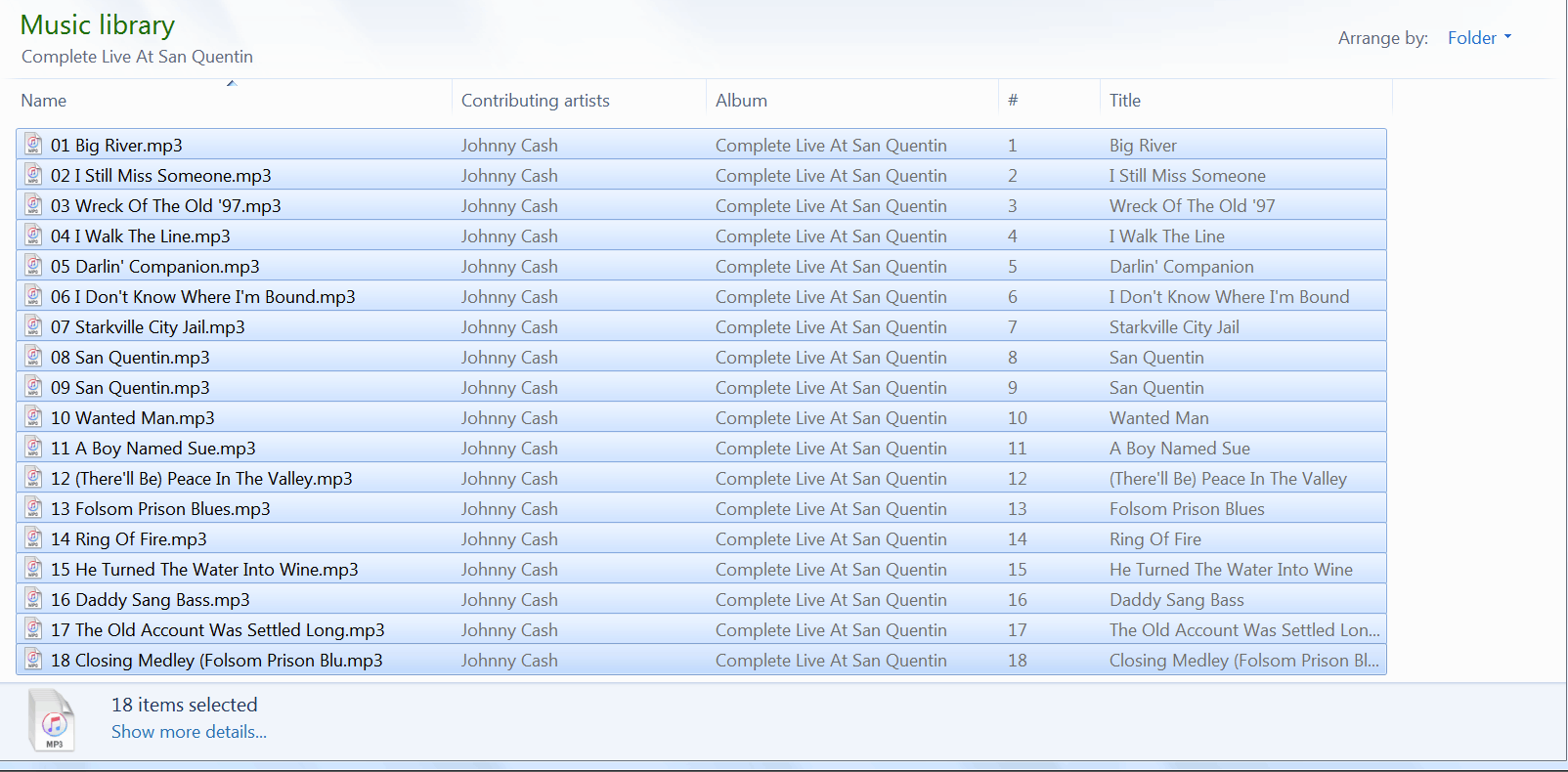Click the Title cell 'Wanted Man'
Viewport: 1568px width, 772px height.
tap(1158, 418)
